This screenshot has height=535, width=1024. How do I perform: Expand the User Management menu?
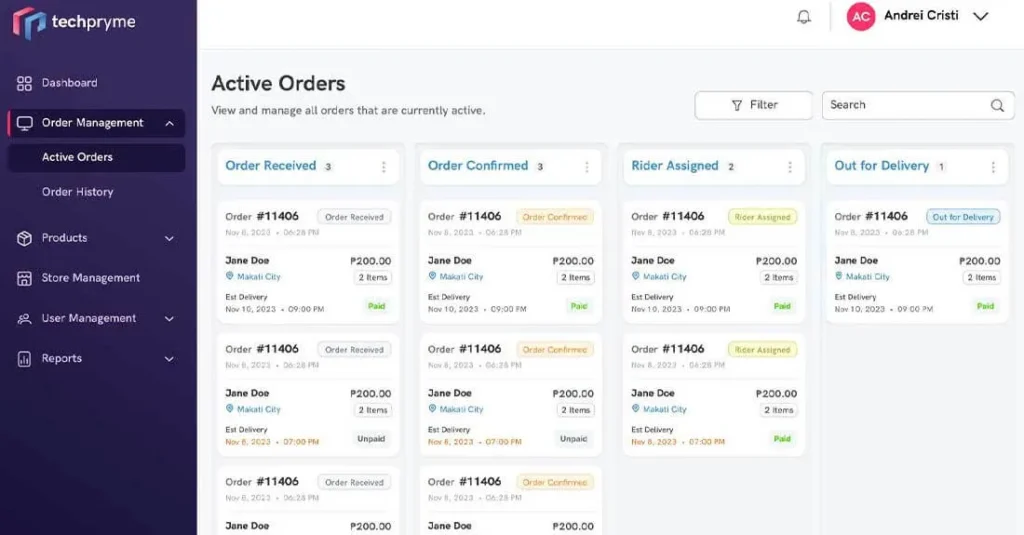click(x=169, y=319)
